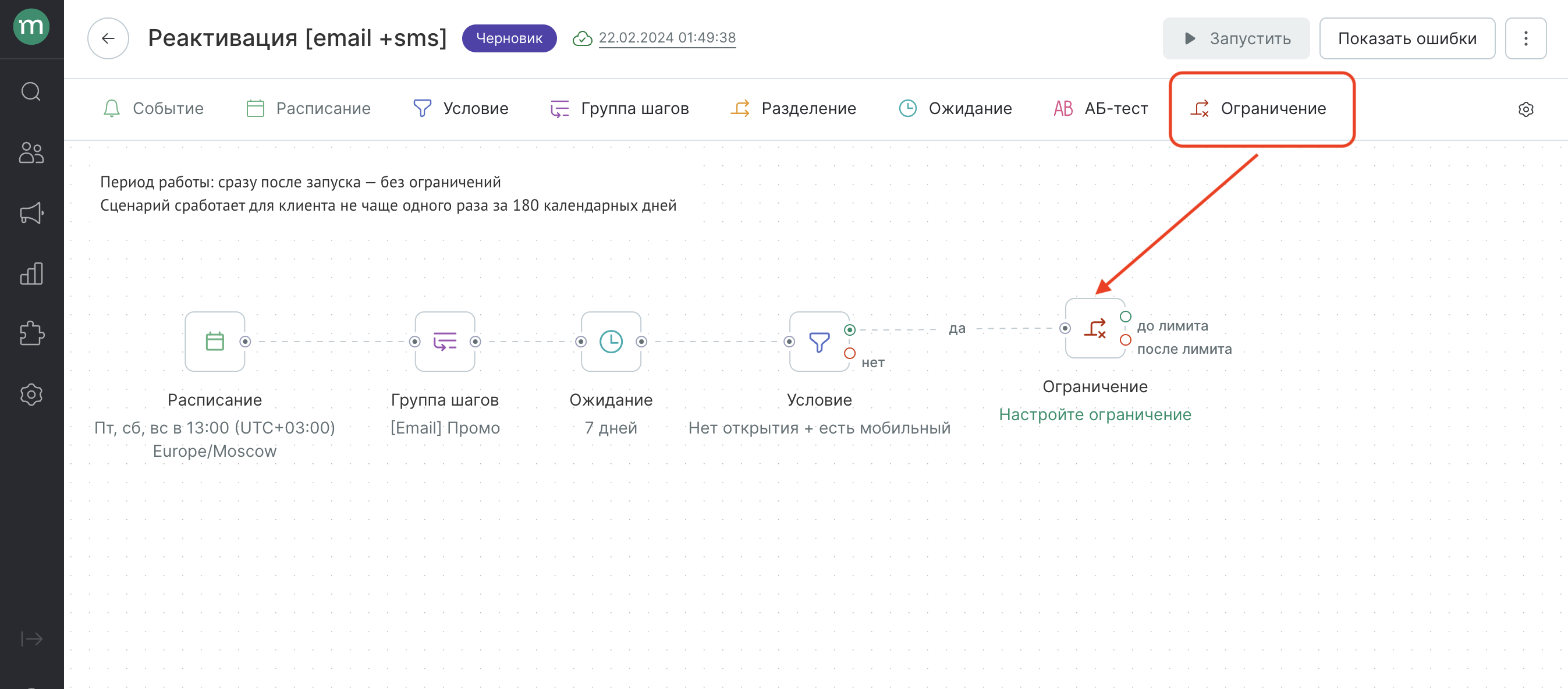
Task: Click 'до лимита' green output connector
Action: [x=1126, y=317]
